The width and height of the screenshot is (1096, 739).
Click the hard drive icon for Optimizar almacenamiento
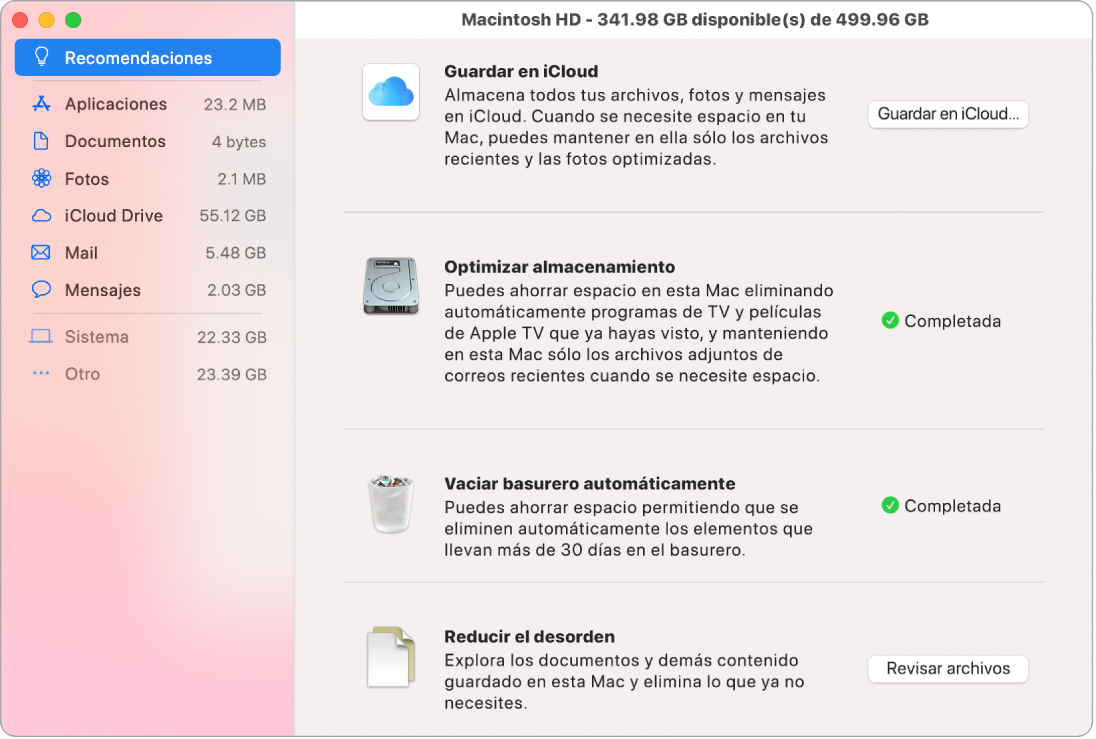click(391, 287)
